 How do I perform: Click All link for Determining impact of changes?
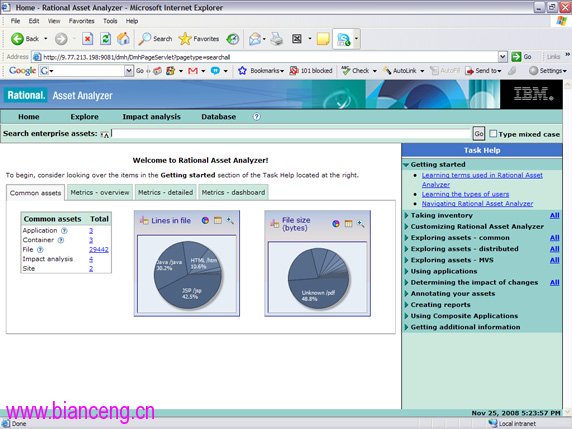pyautogui.click(x=554, y=283)
